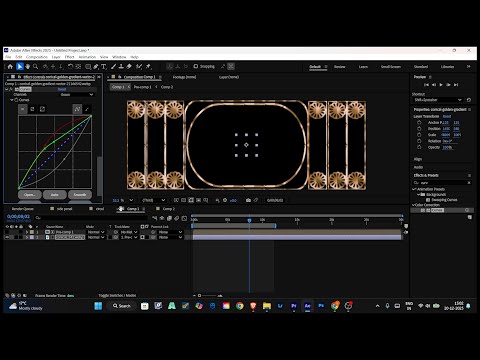
Task: Select the Roto Brush tool
Action: tap(139, 67)
